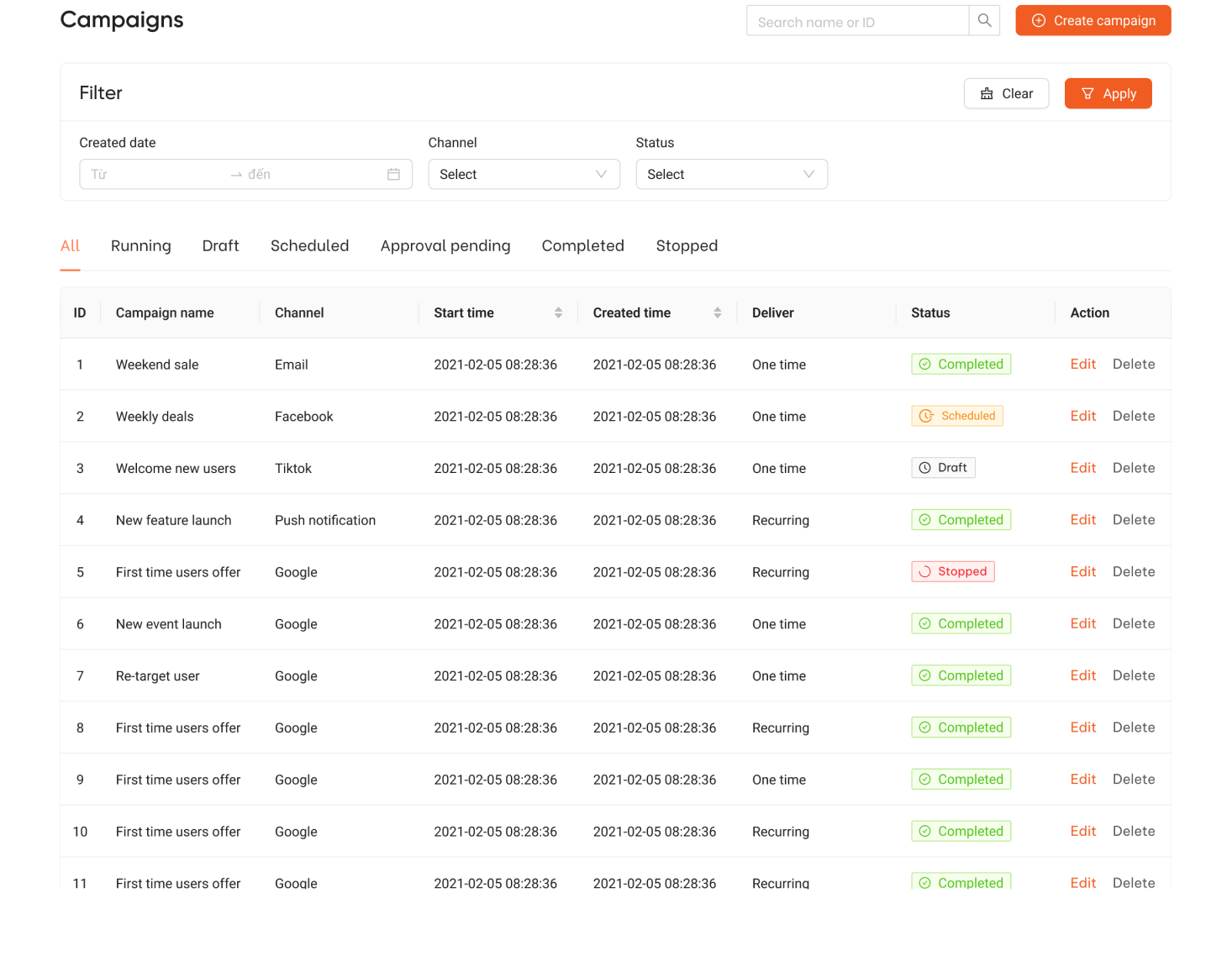This screenshot has height=956, width=1232.
Task: Click the Create campaign button
Action: tap(1092, 21)
